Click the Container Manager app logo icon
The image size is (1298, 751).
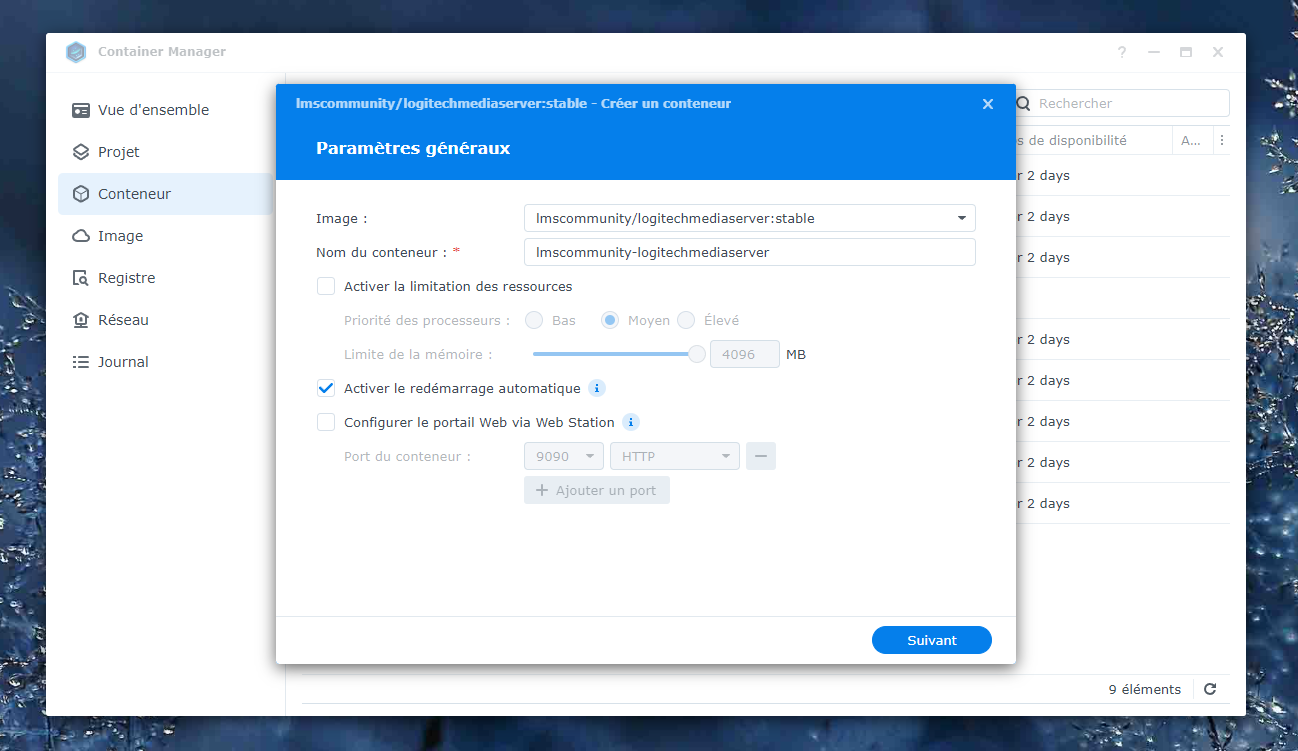[x=76, y=52]
